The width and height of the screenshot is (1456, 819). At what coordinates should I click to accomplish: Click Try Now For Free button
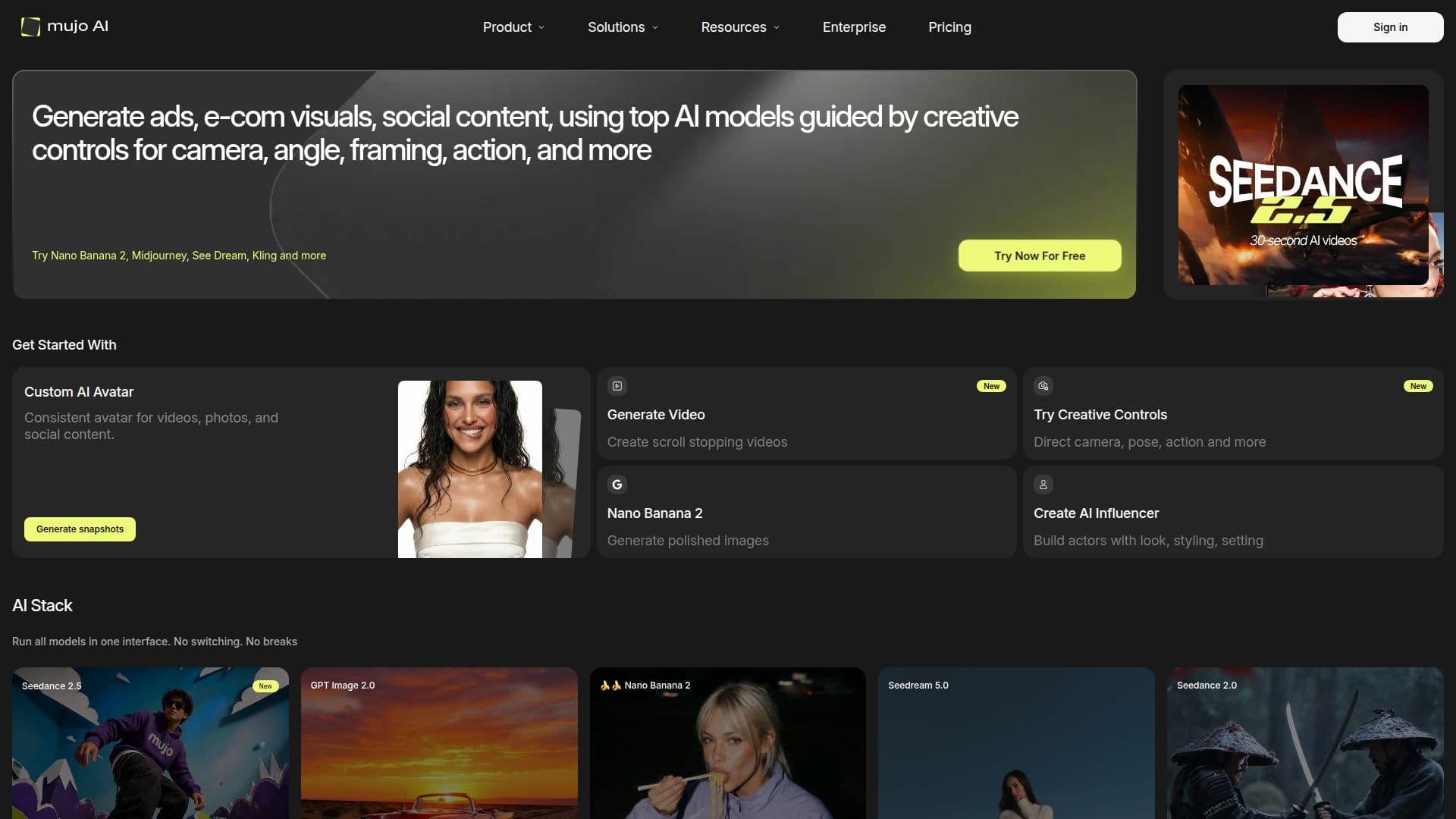tap(1040, 256)
